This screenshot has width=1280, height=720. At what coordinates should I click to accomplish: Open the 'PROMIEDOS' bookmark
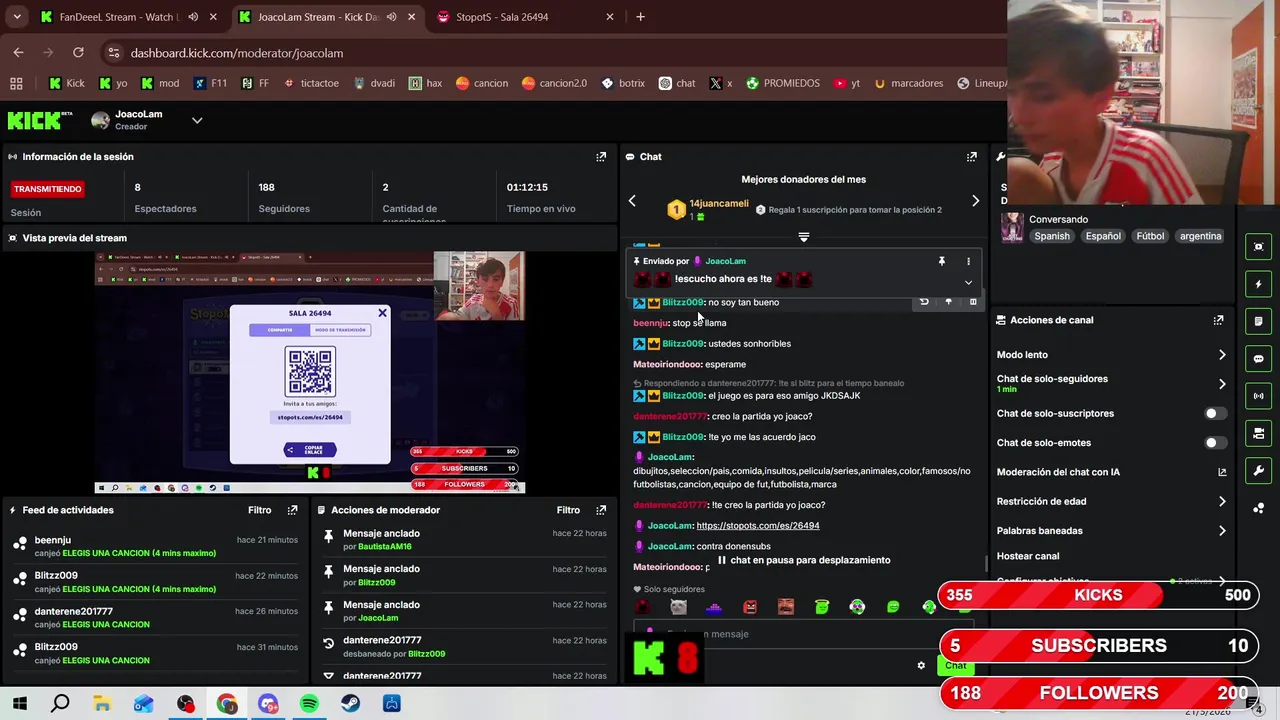pyautogui.click(x=782, y=84)
